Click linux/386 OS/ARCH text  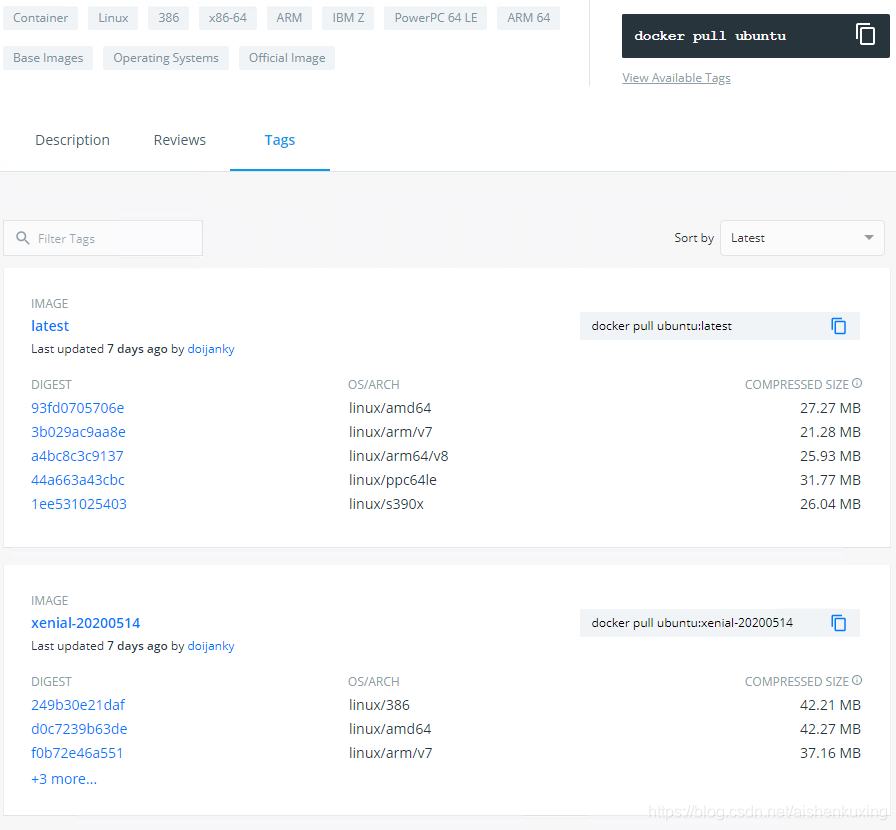(x=379, y=705)
